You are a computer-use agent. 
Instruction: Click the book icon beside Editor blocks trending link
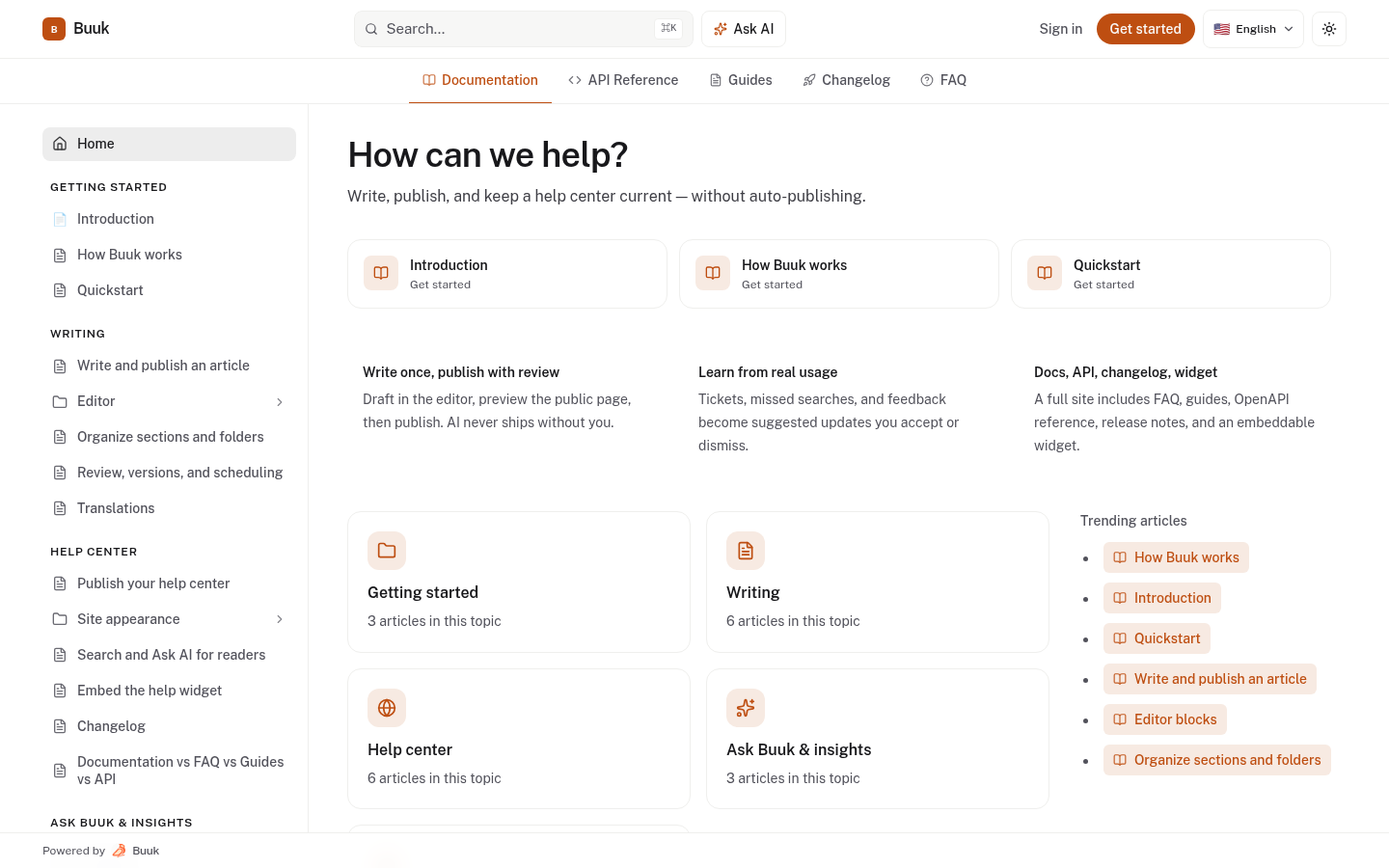click(1120, 719)
